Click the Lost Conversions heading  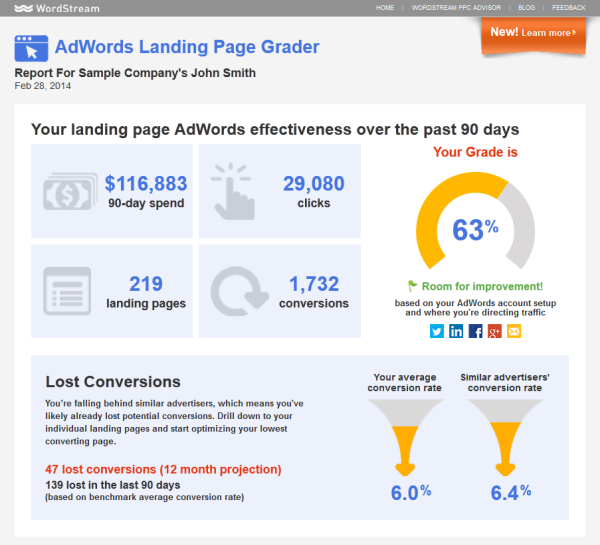coord(113,382)
